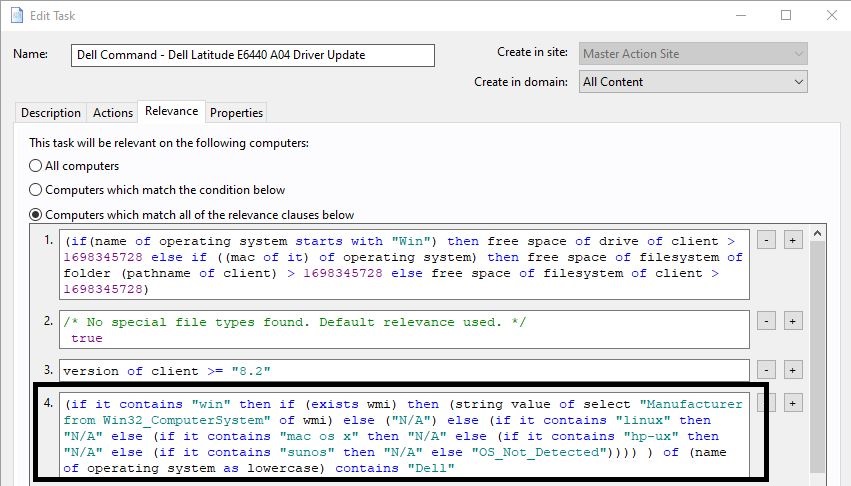Click the plus button next to clause 3
Screen dimensions: 851x486
click(793, 370)
